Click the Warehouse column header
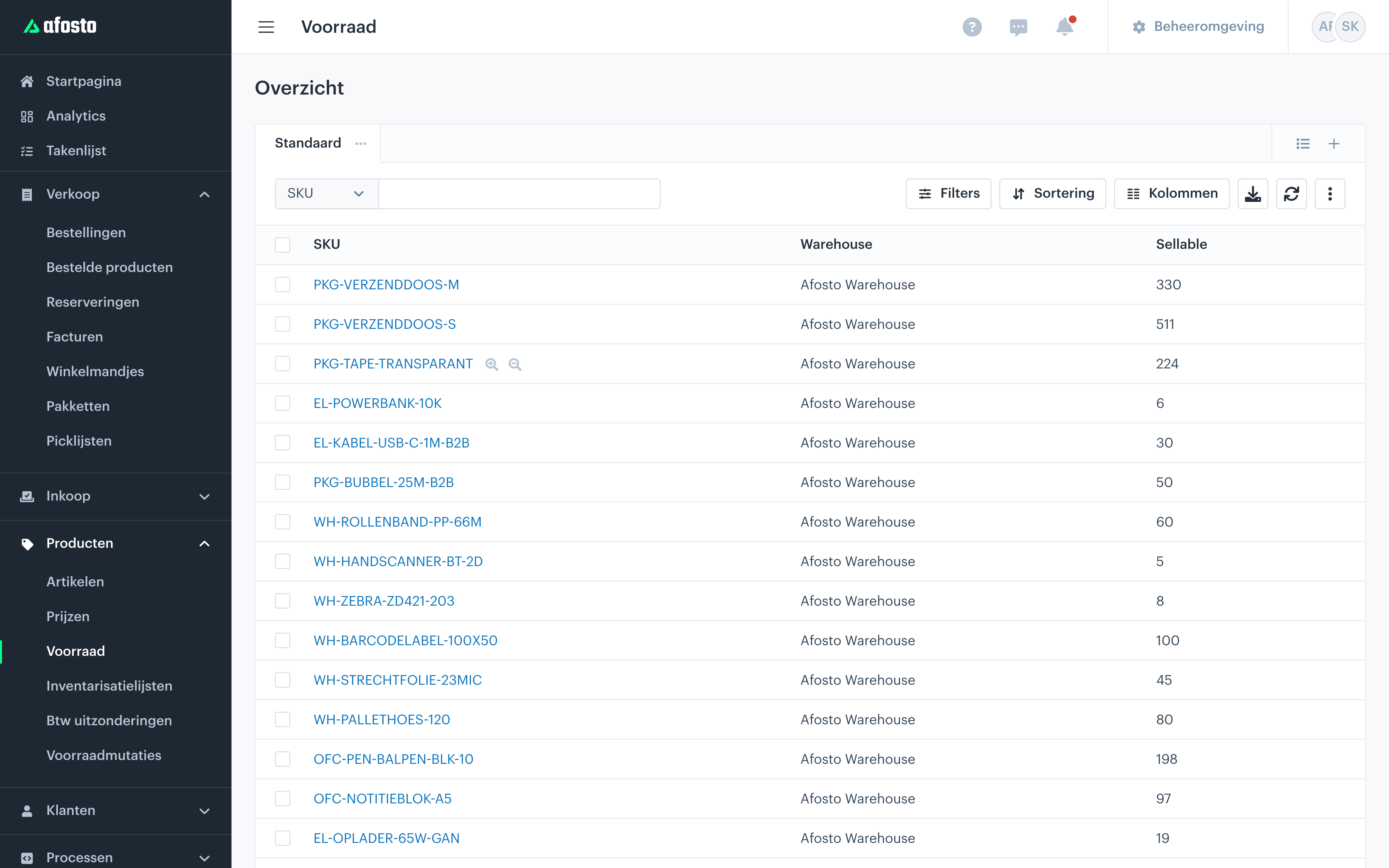The image size is (1389, 868). pyautogui.click(x=836, y=245)
